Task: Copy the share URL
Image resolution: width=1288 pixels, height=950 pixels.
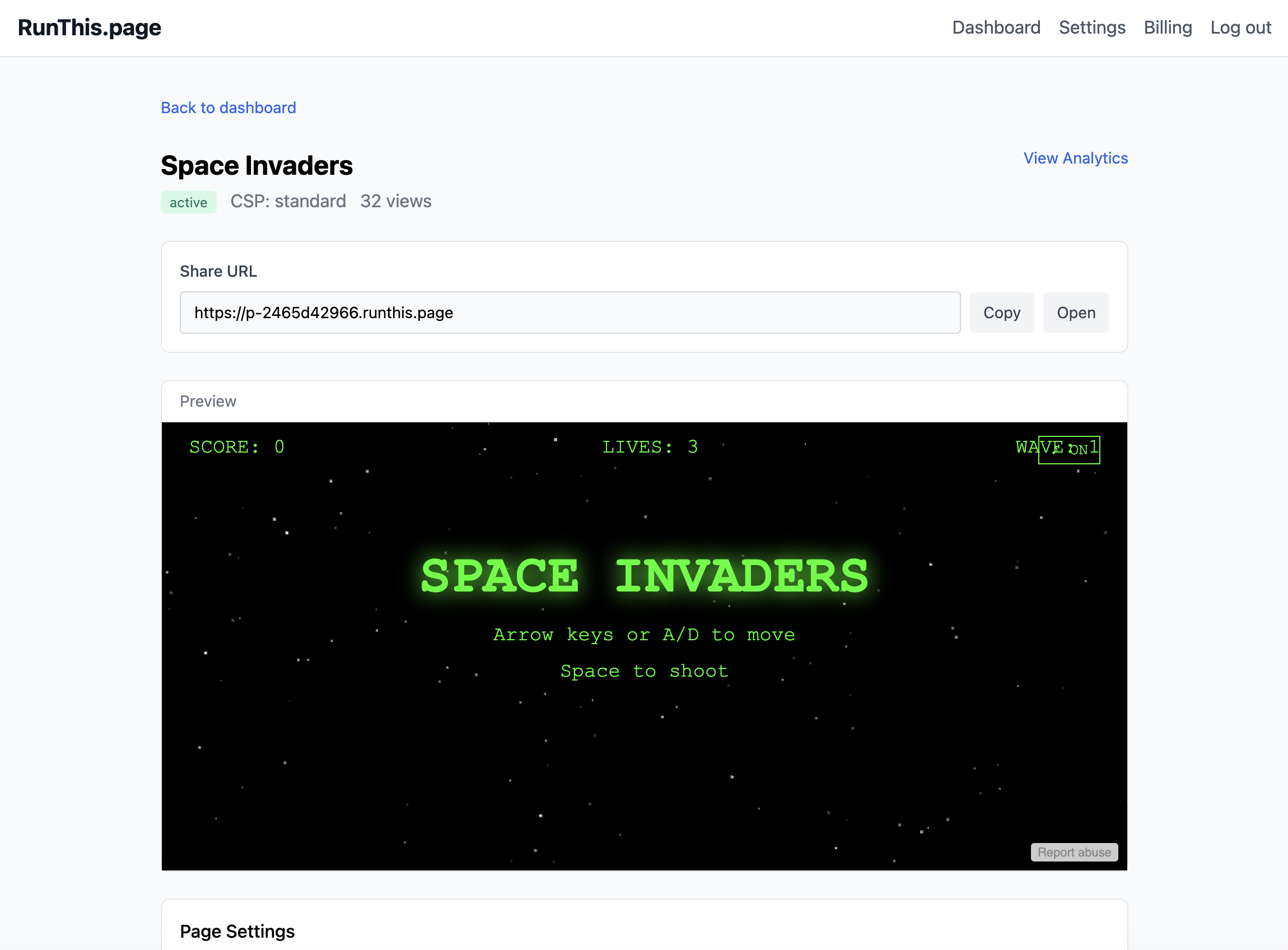Action: (1001, 313)
